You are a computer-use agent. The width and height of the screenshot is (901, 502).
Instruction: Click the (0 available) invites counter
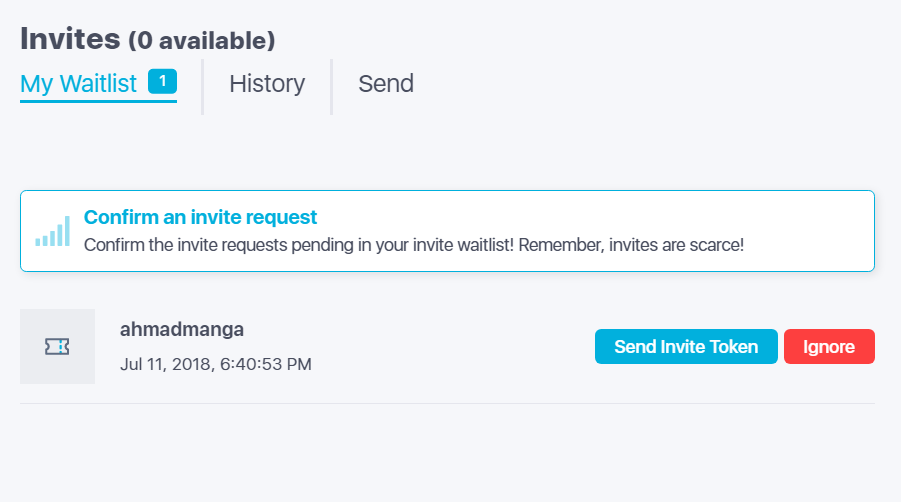click(202, 41)
